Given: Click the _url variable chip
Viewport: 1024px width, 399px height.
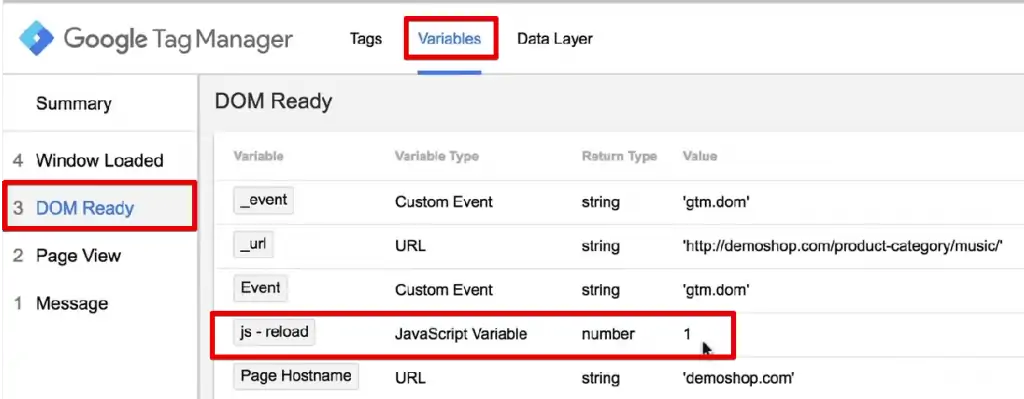Looking at the screenshot, I should pos(253,245).
